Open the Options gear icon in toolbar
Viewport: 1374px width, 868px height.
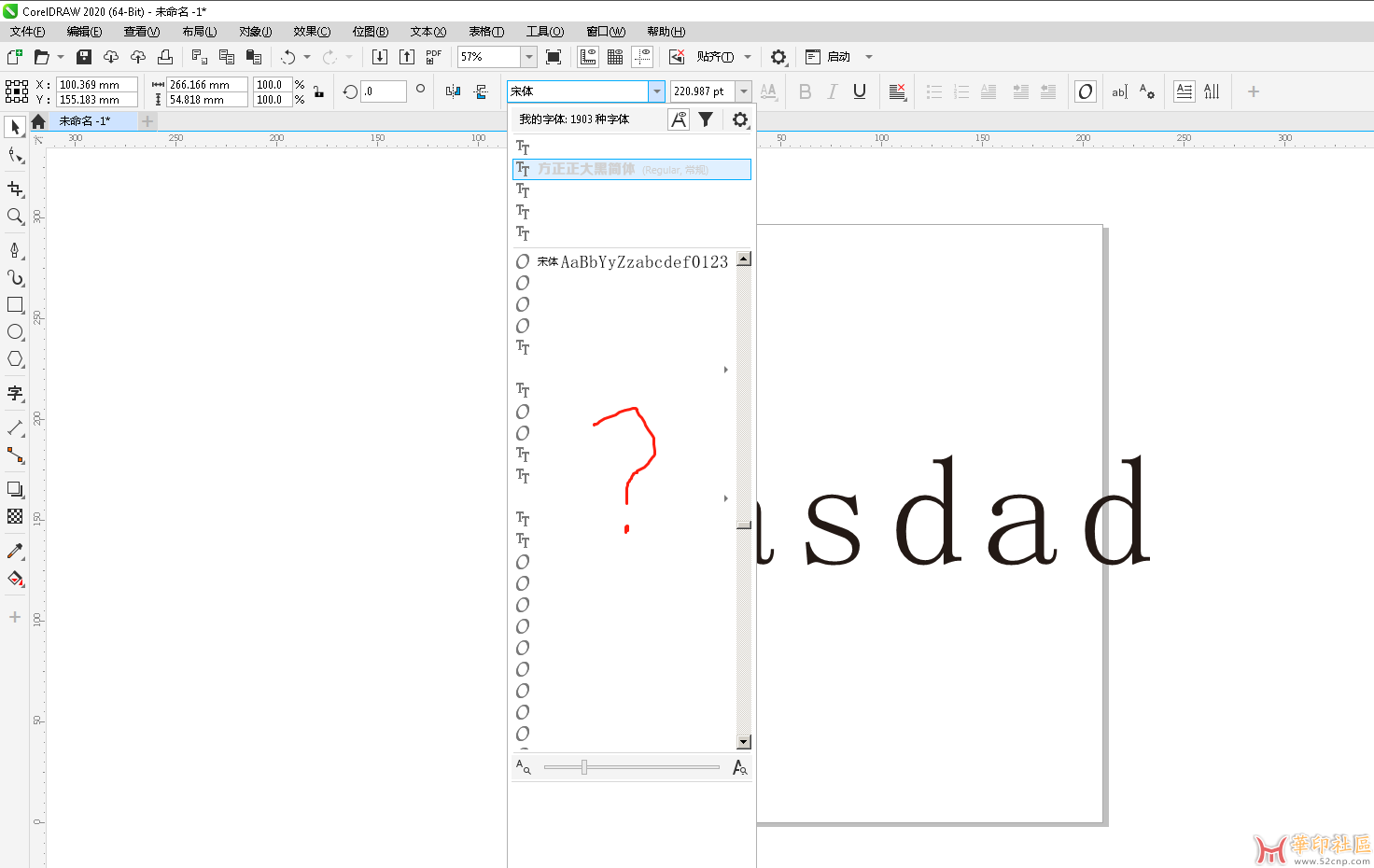point(778,57)
